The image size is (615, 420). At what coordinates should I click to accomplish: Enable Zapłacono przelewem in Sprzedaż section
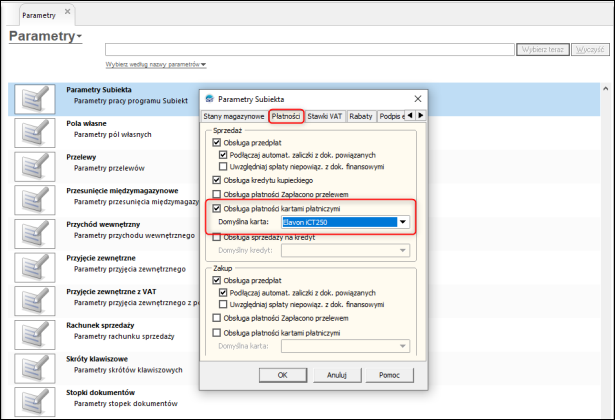pyautogui.click(x=217, y=194)
